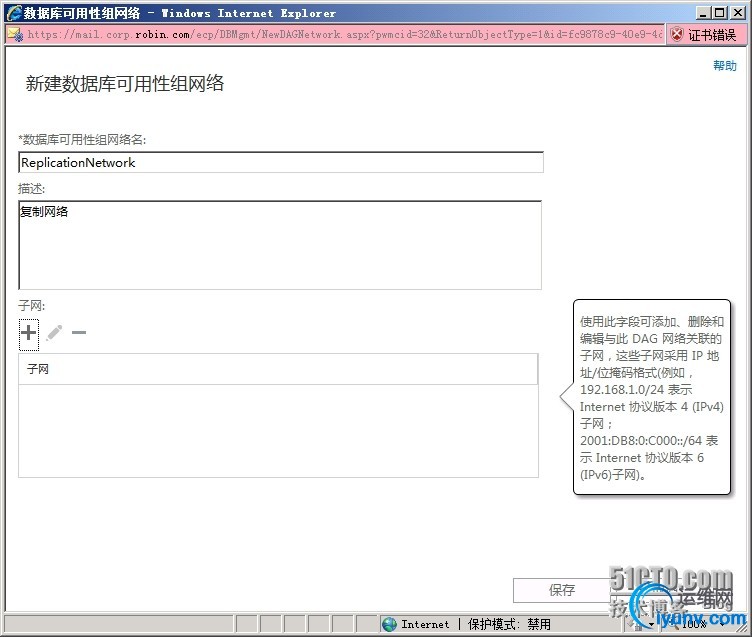
Task: Edit selected subnet with pencil icon
Action: tap(54, 332)
